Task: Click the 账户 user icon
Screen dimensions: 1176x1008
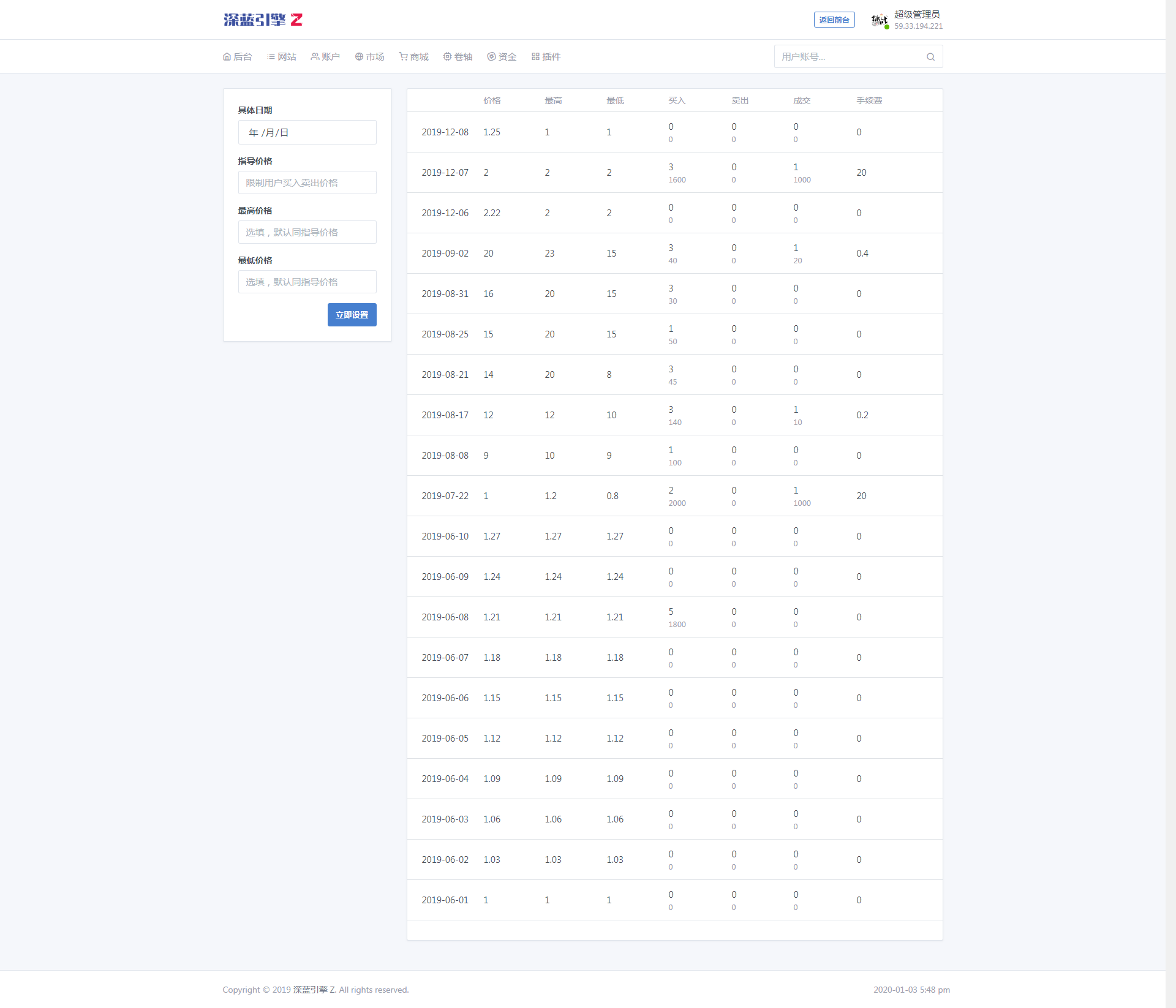Action: [x=315, y=57]
